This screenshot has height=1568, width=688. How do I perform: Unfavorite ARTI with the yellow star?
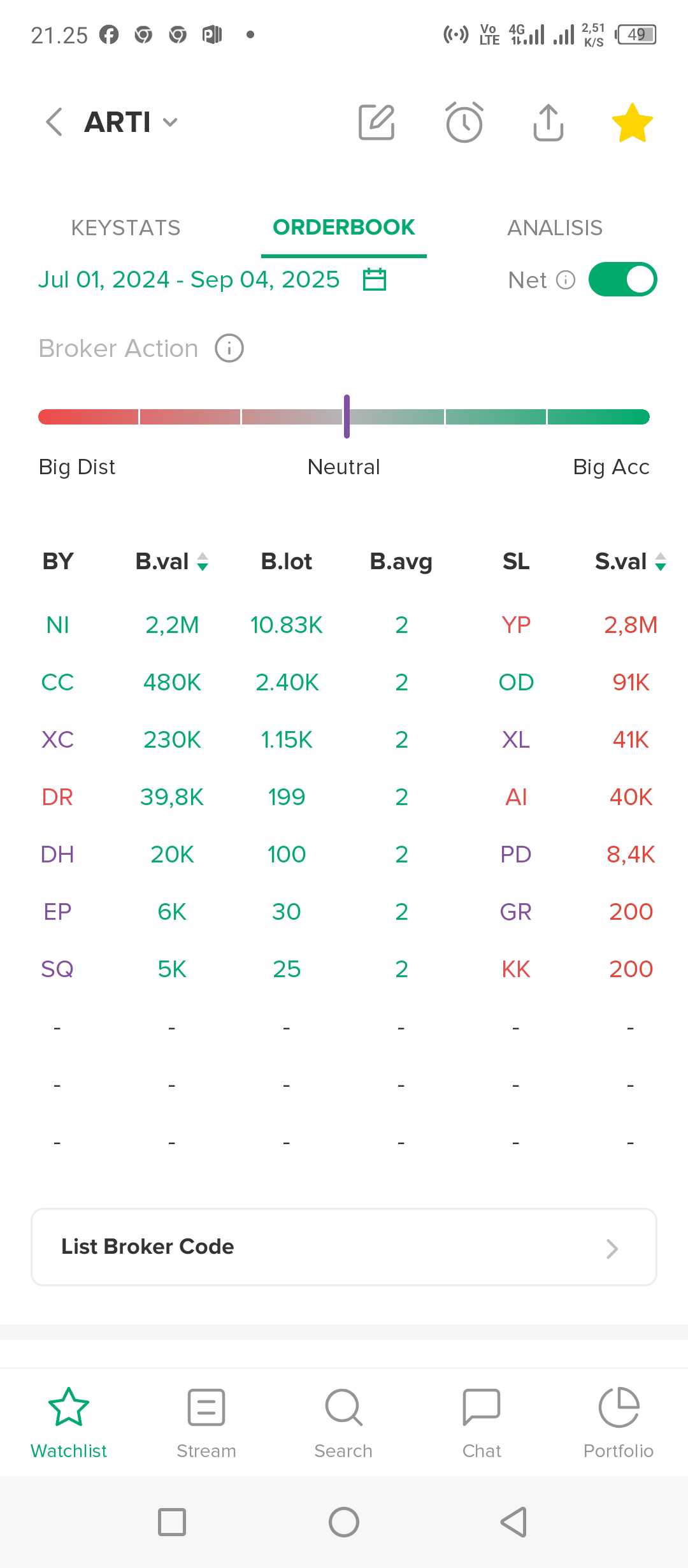tap(632, 122)
